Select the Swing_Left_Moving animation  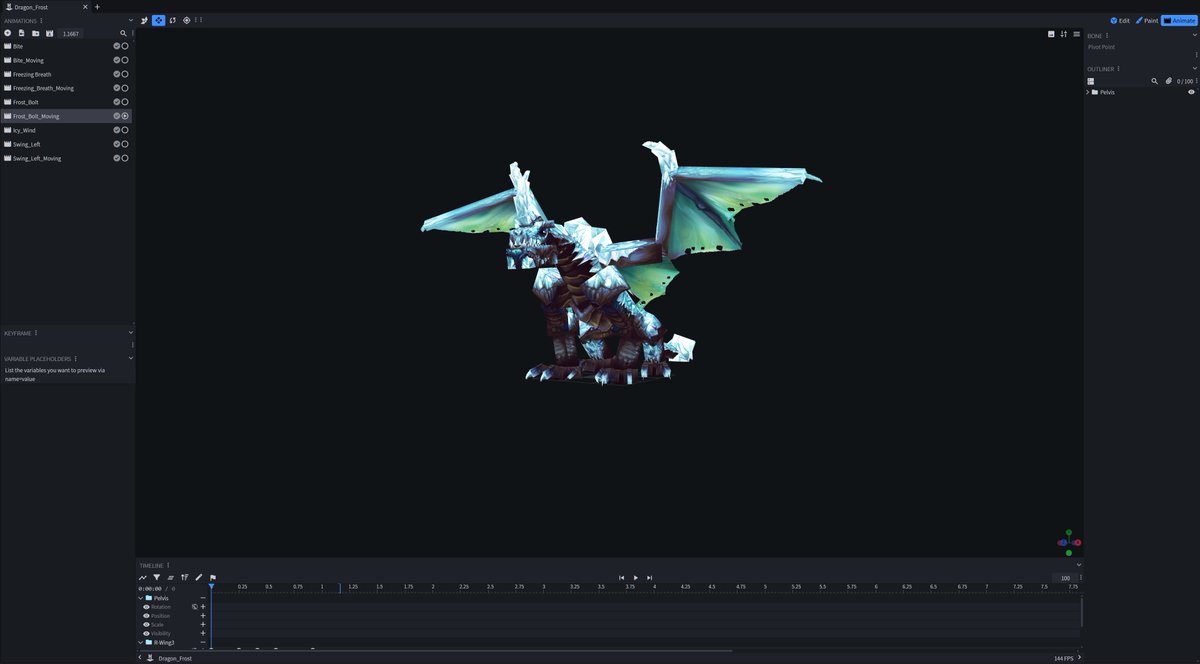pos(67,158)
